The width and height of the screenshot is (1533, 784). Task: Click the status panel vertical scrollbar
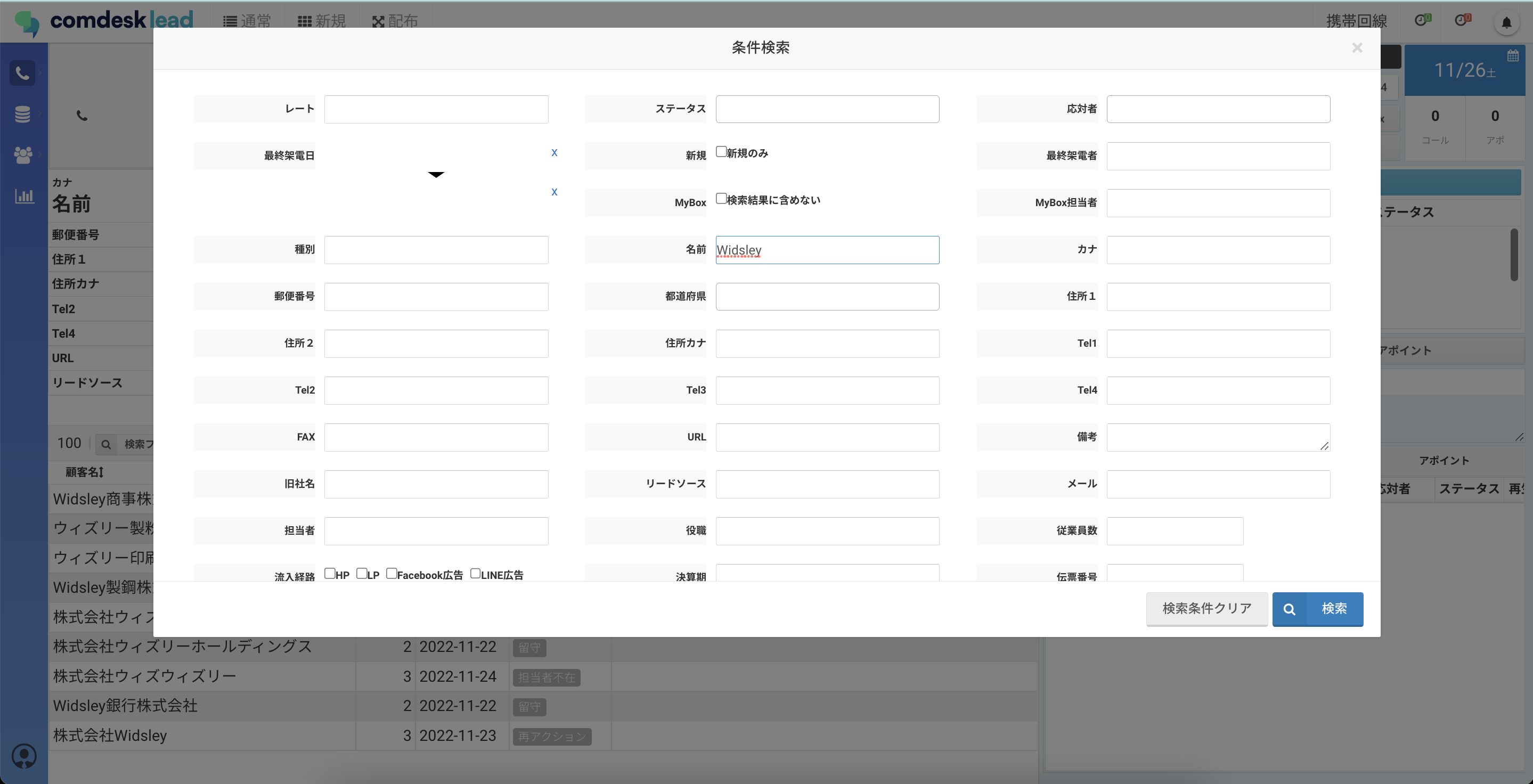pyautogui.click(x=1513, y=255)
